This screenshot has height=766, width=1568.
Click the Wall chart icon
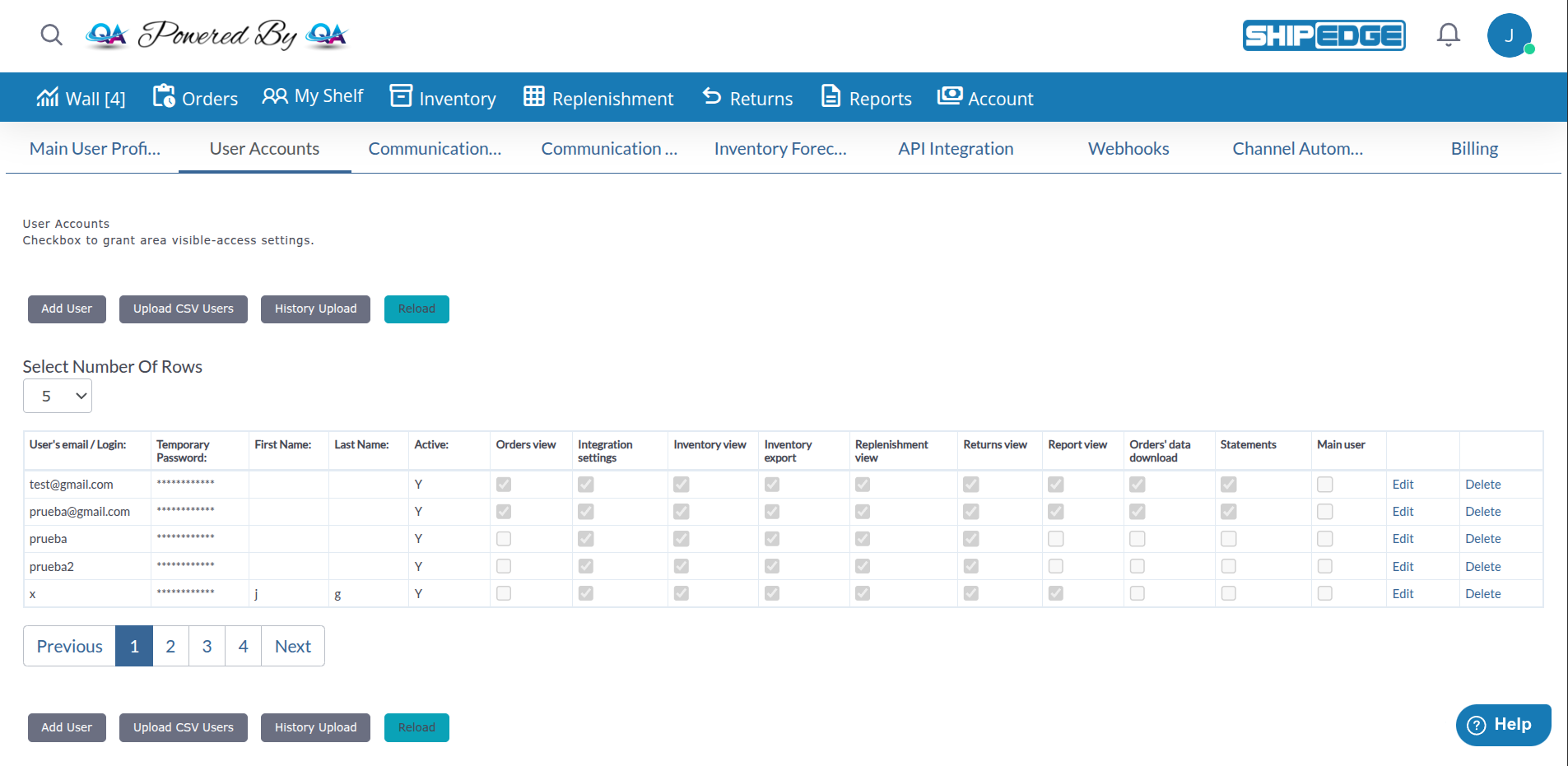47,97
